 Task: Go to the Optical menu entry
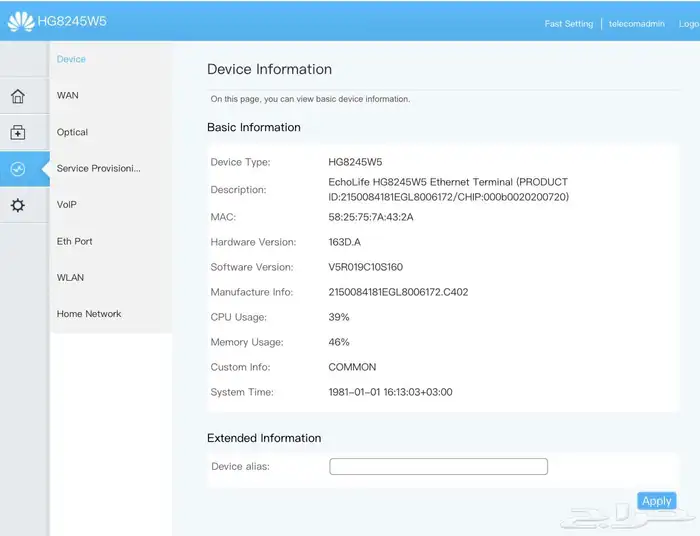tap(72, 132)
